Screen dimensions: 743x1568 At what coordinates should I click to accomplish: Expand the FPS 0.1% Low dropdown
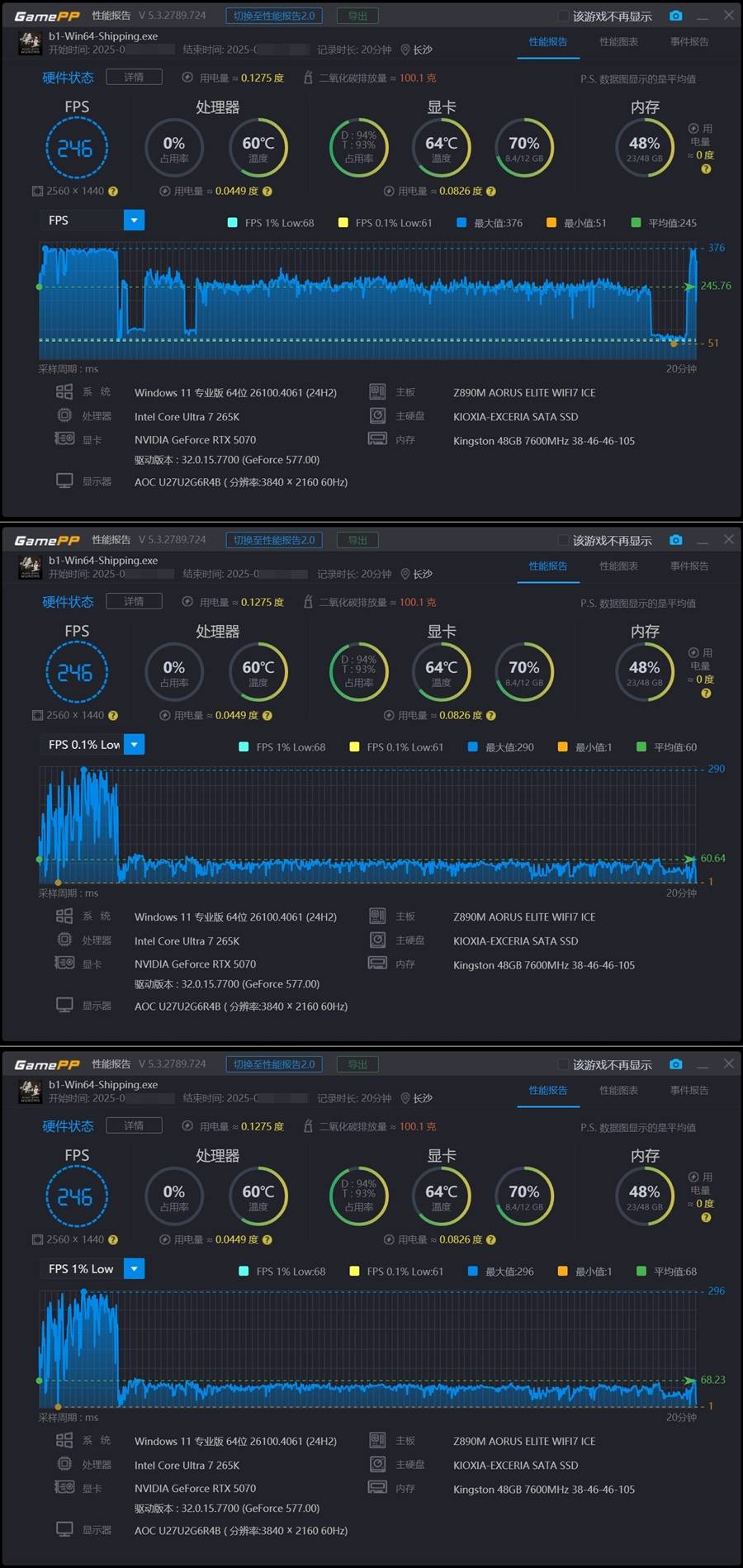[134, 745]
